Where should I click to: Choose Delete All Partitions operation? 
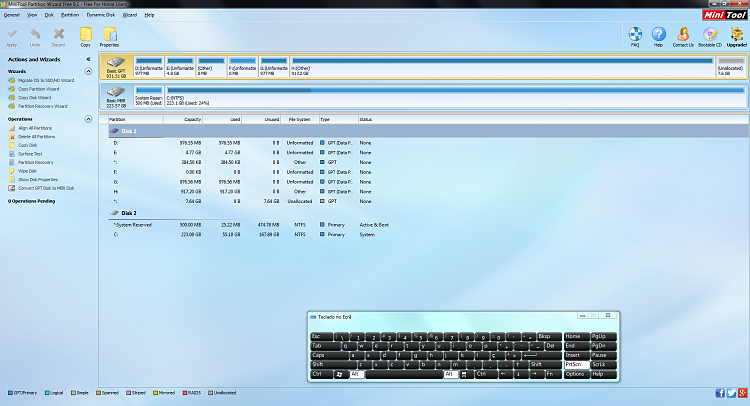click(36, 137)
